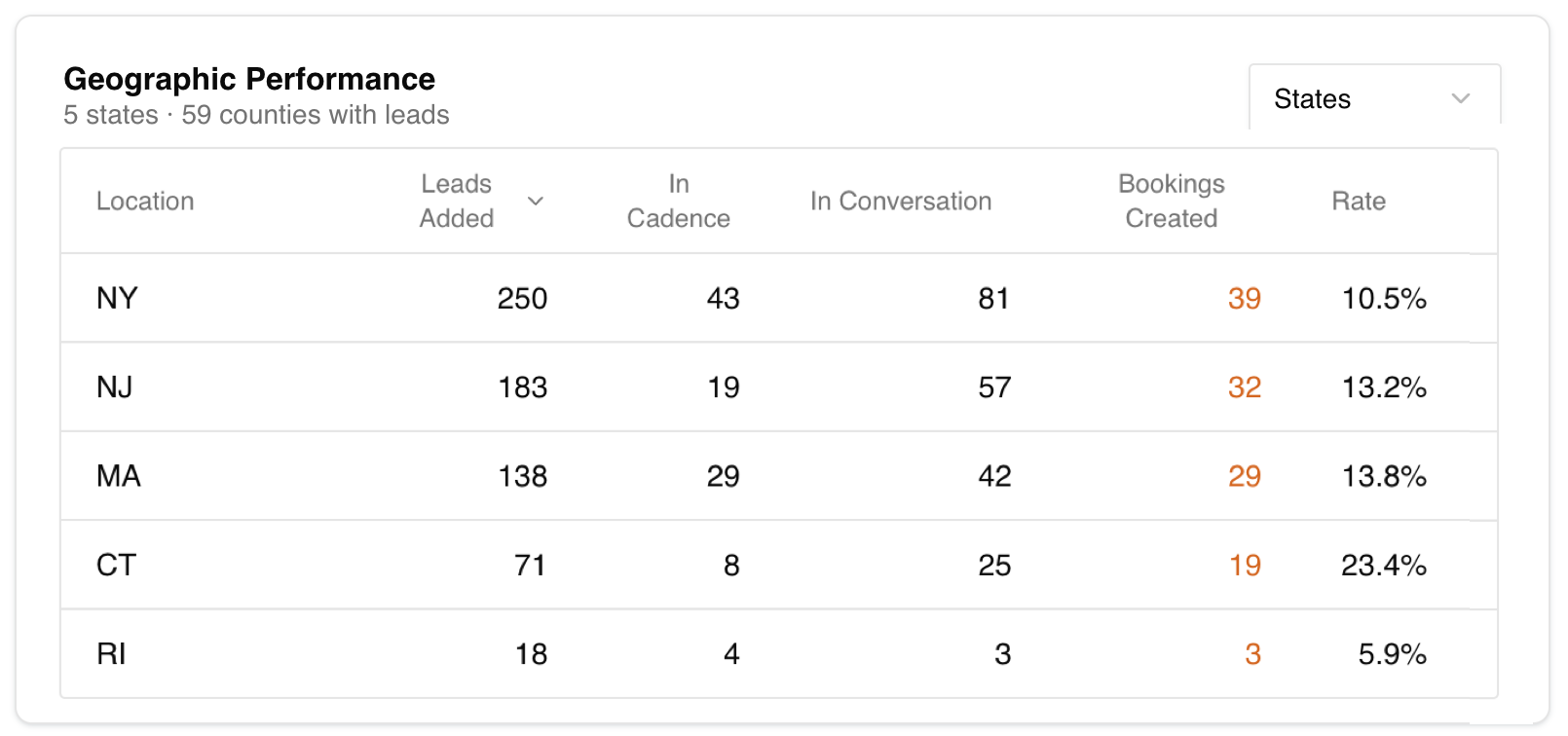Expand the Leads Added sort chevron
This screenshot has height=736, width=1568.
click(537, 201)
